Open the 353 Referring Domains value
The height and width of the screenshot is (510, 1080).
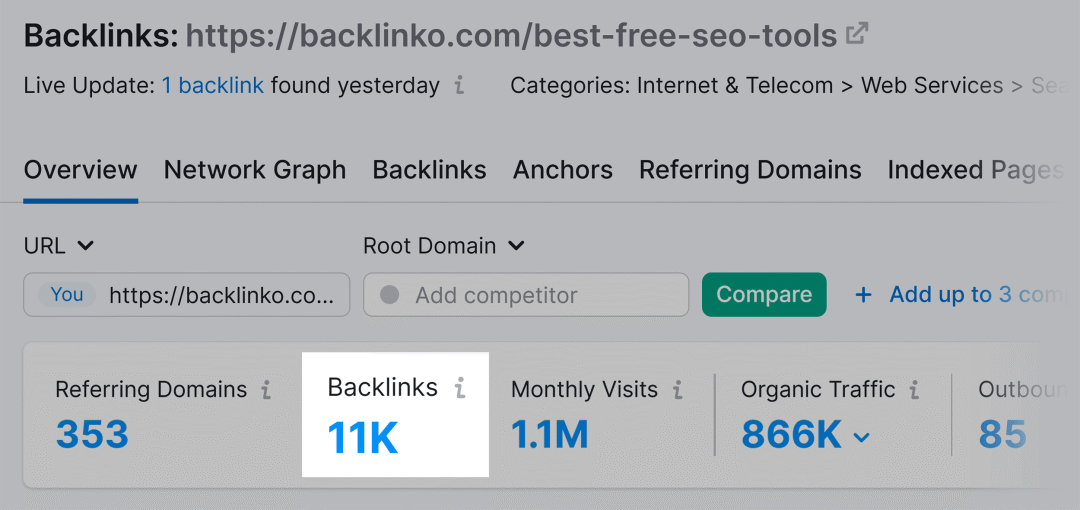[92, 435]
